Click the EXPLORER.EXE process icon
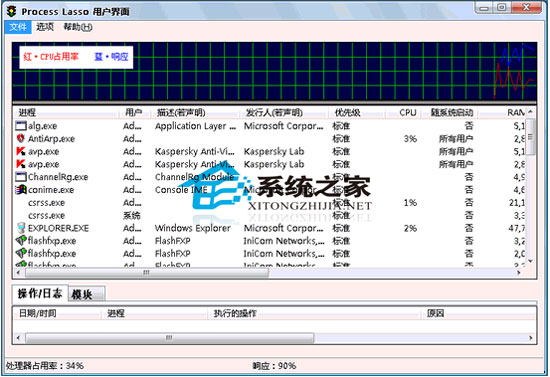Screen dimensions: 550x377 tap(21, 228)
